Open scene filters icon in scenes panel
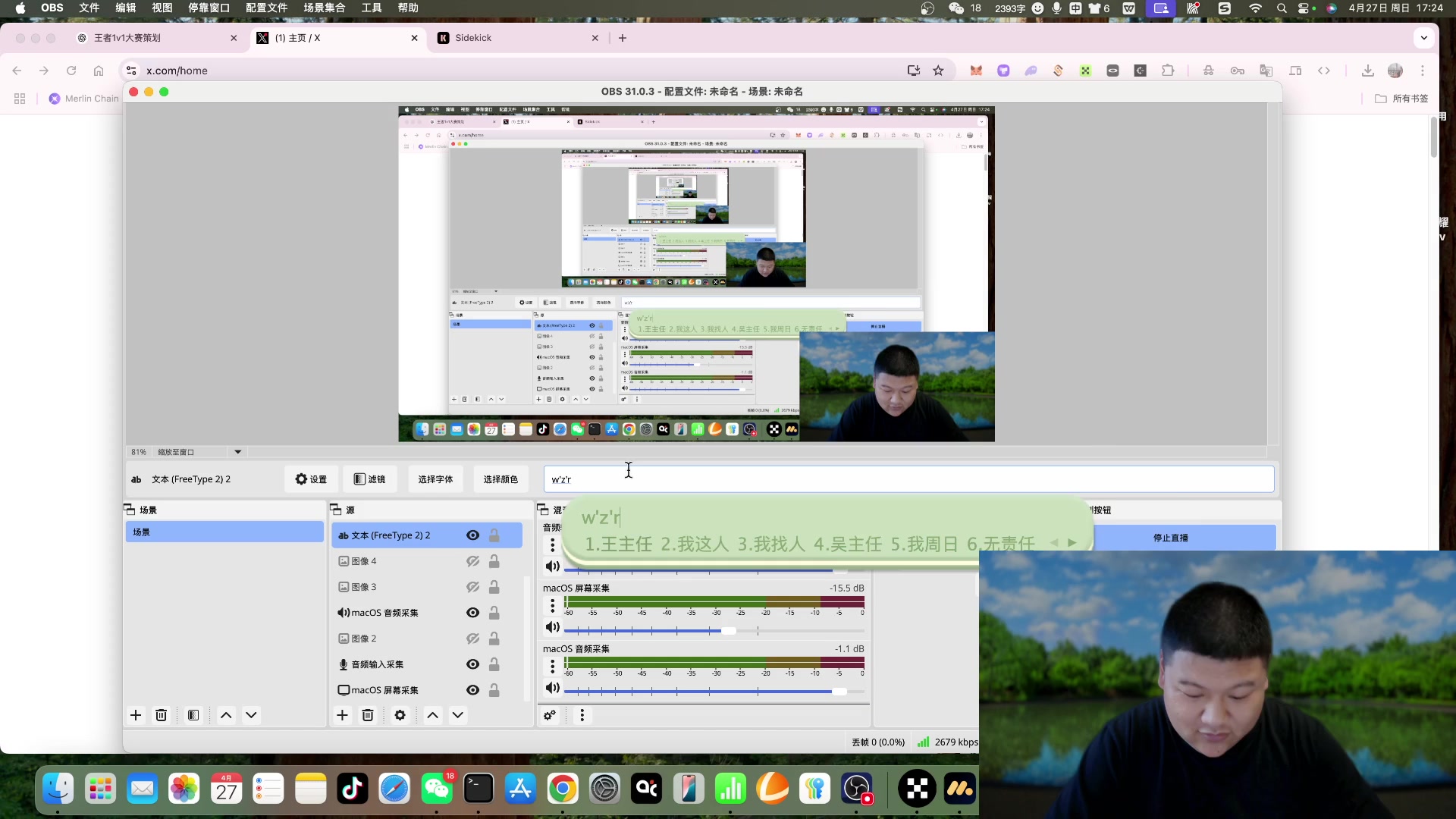Screen dimensions: 1456x819 [x=193, y=715]
